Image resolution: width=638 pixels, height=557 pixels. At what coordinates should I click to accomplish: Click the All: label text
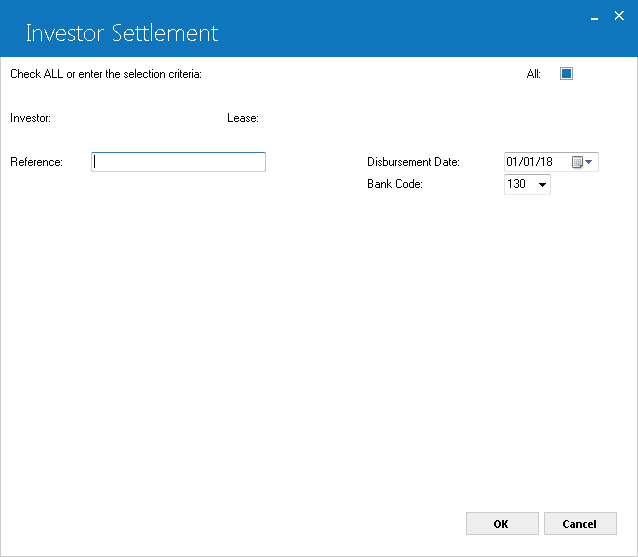pos(533,74)
